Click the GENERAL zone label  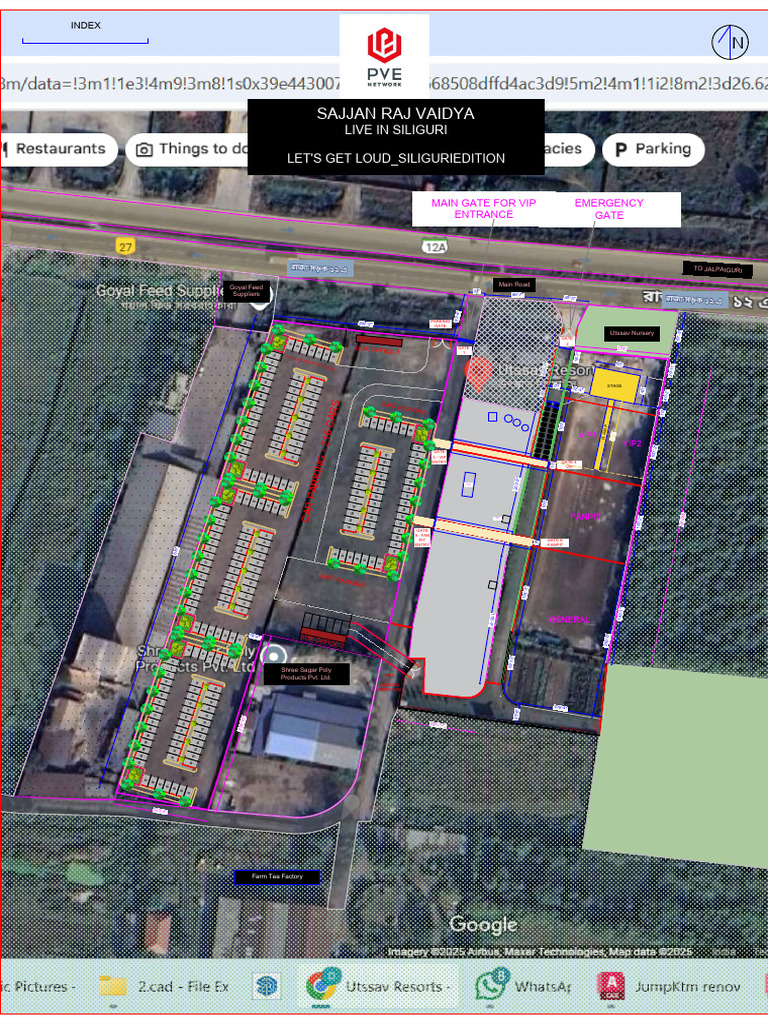point(569,619)
